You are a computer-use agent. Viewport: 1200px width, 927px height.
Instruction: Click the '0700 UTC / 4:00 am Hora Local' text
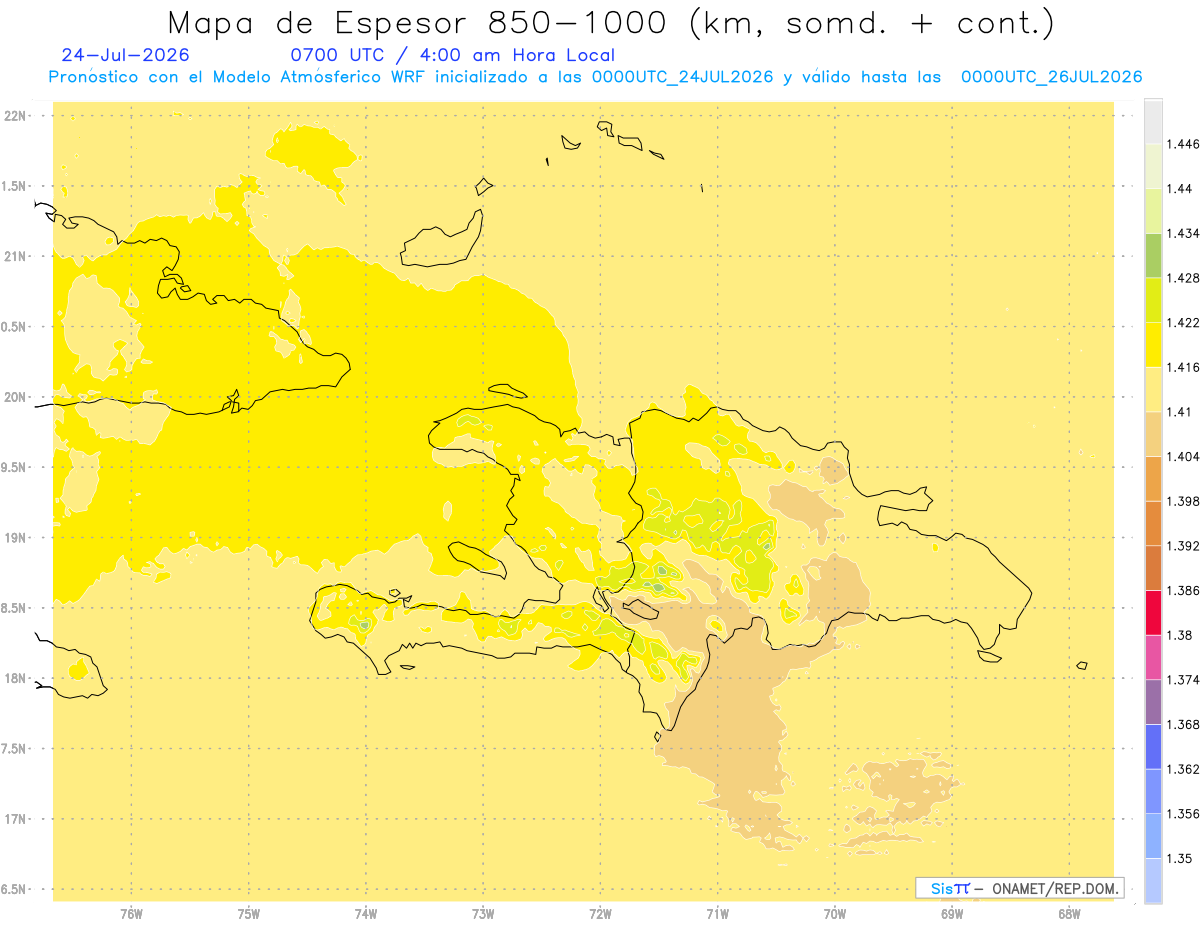pyautogui.click(x=452, y=55)
